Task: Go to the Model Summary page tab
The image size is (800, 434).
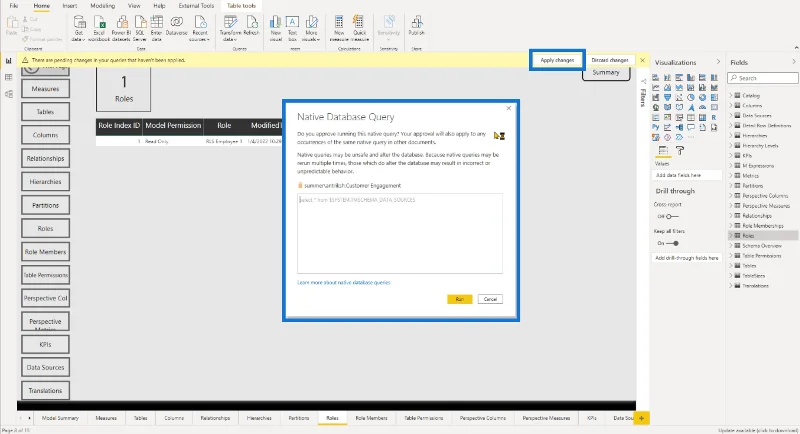Action: tap(60, 418)
